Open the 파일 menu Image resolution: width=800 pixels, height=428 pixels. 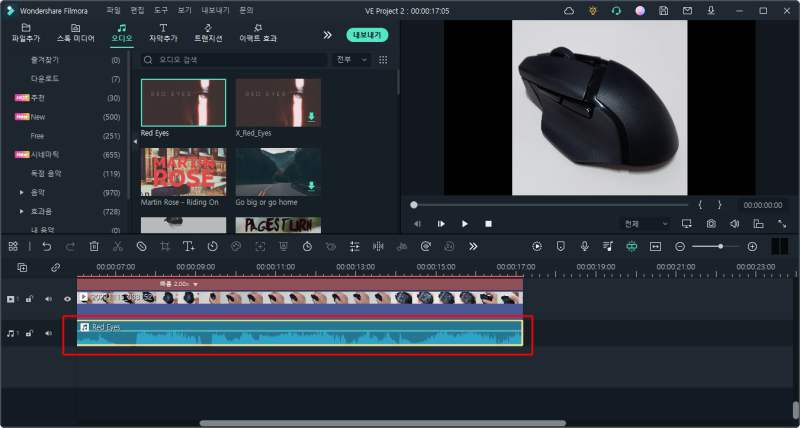click(x=114, y=11)
